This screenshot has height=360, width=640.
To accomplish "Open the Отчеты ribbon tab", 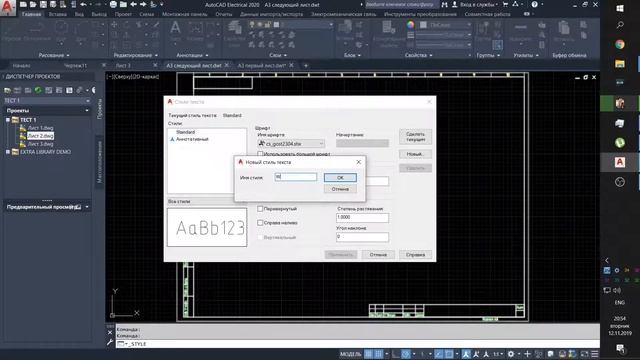I will pos(224,14).
